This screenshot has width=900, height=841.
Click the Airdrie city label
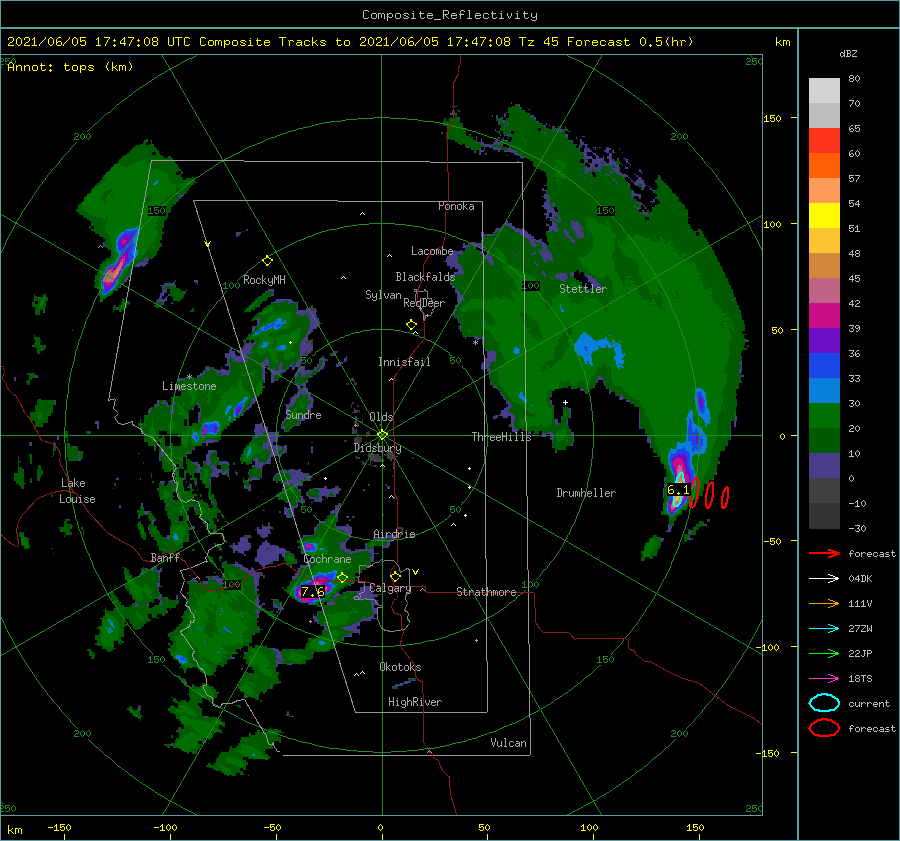click(x=394, y=534)
